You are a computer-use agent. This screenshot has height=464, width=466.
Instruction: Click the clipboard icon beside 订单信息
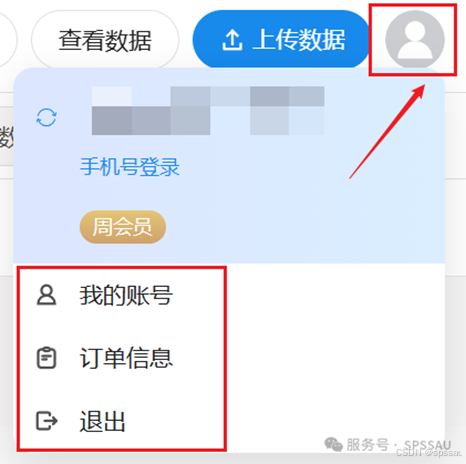[46, 358]
